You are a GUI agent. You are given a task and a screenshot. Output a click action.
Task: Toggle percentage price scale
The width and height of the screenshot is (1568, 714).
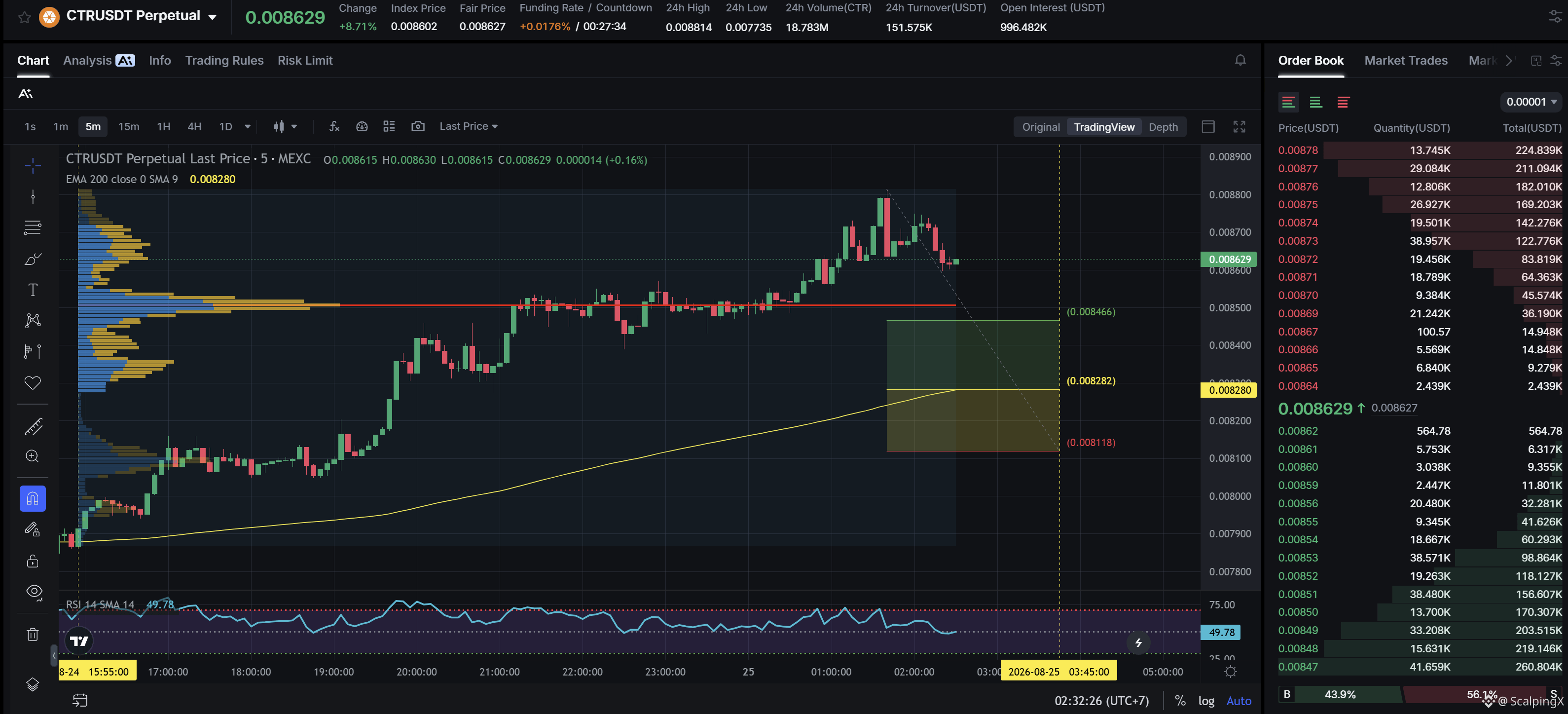[1180, 701]
